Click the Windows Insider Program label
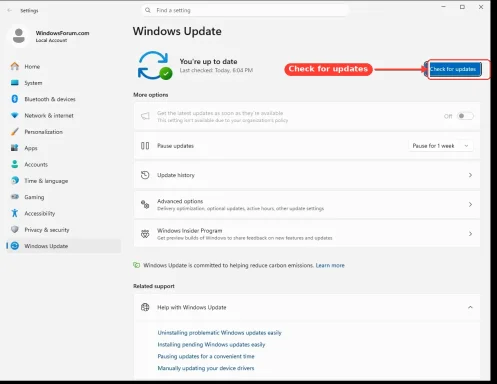This screenshot has height=384, width=497. coord(189,230)
